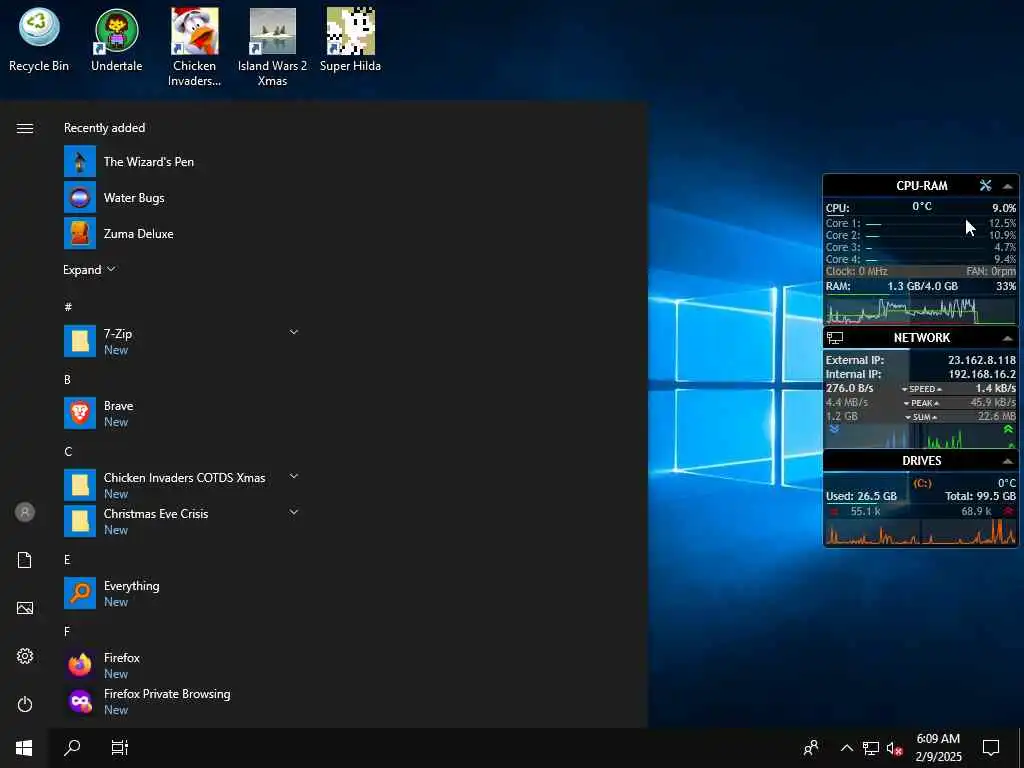Click the letter F section header

pos(67,632)
